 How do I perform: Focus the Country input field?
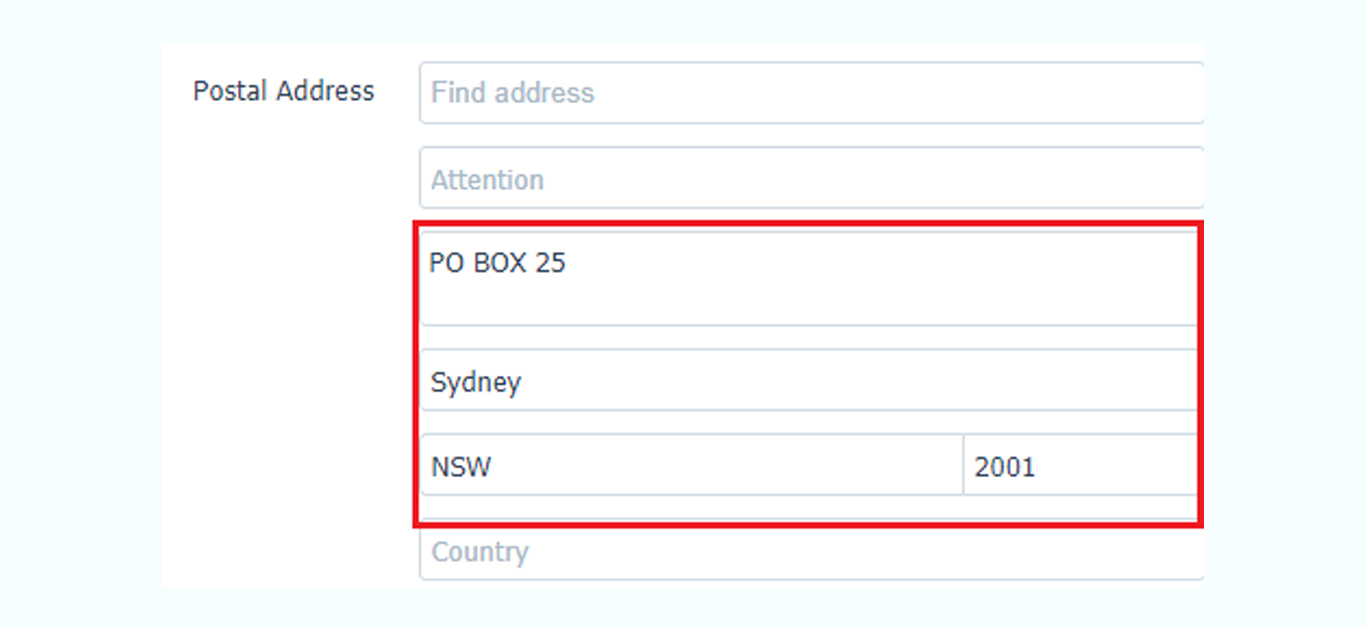tap(811, 550)
